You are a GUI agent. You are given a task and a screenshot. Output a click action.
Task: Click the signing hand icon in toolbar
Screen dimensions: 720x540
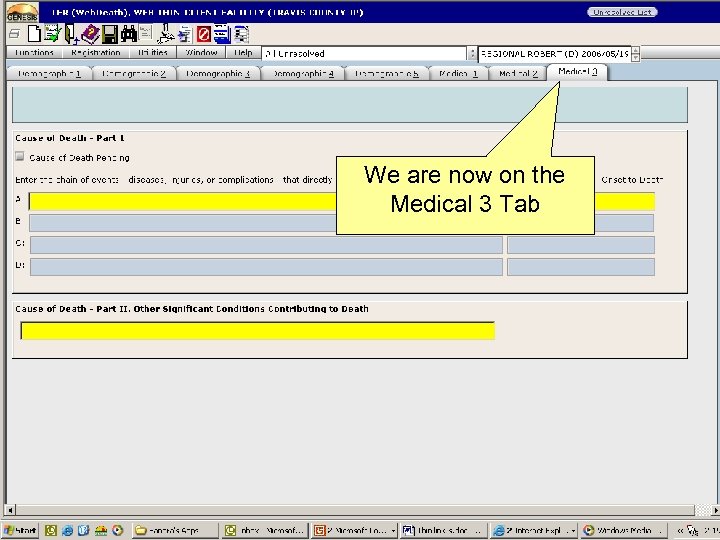pos(165,34)
